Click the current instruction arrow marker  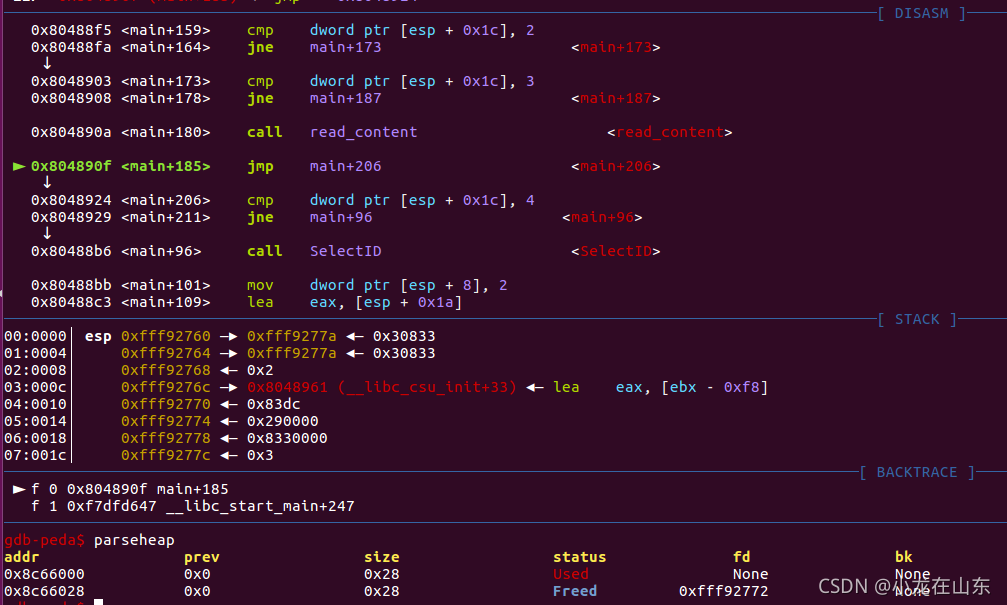(x=19, y=166)
